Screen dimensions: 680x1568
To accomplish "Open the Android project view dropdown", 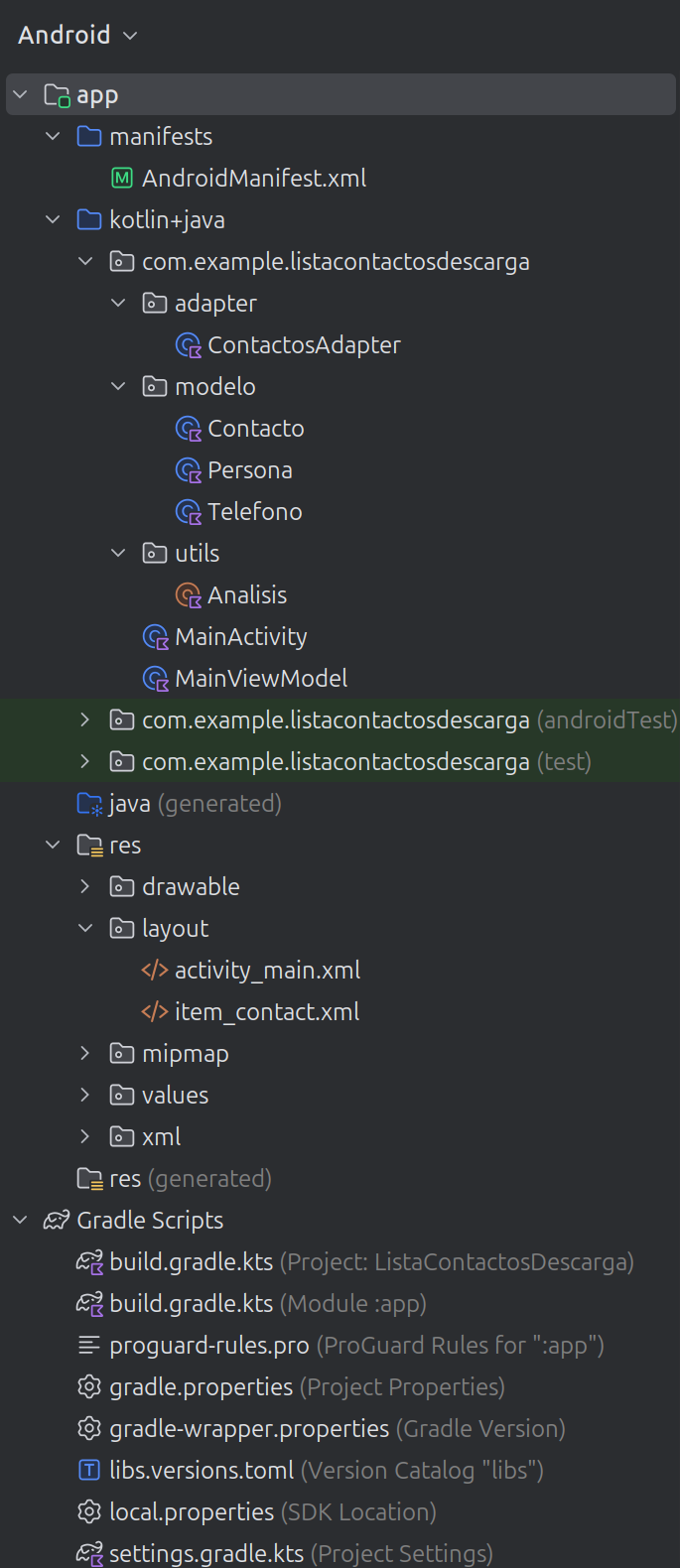I will click(77, 36).
